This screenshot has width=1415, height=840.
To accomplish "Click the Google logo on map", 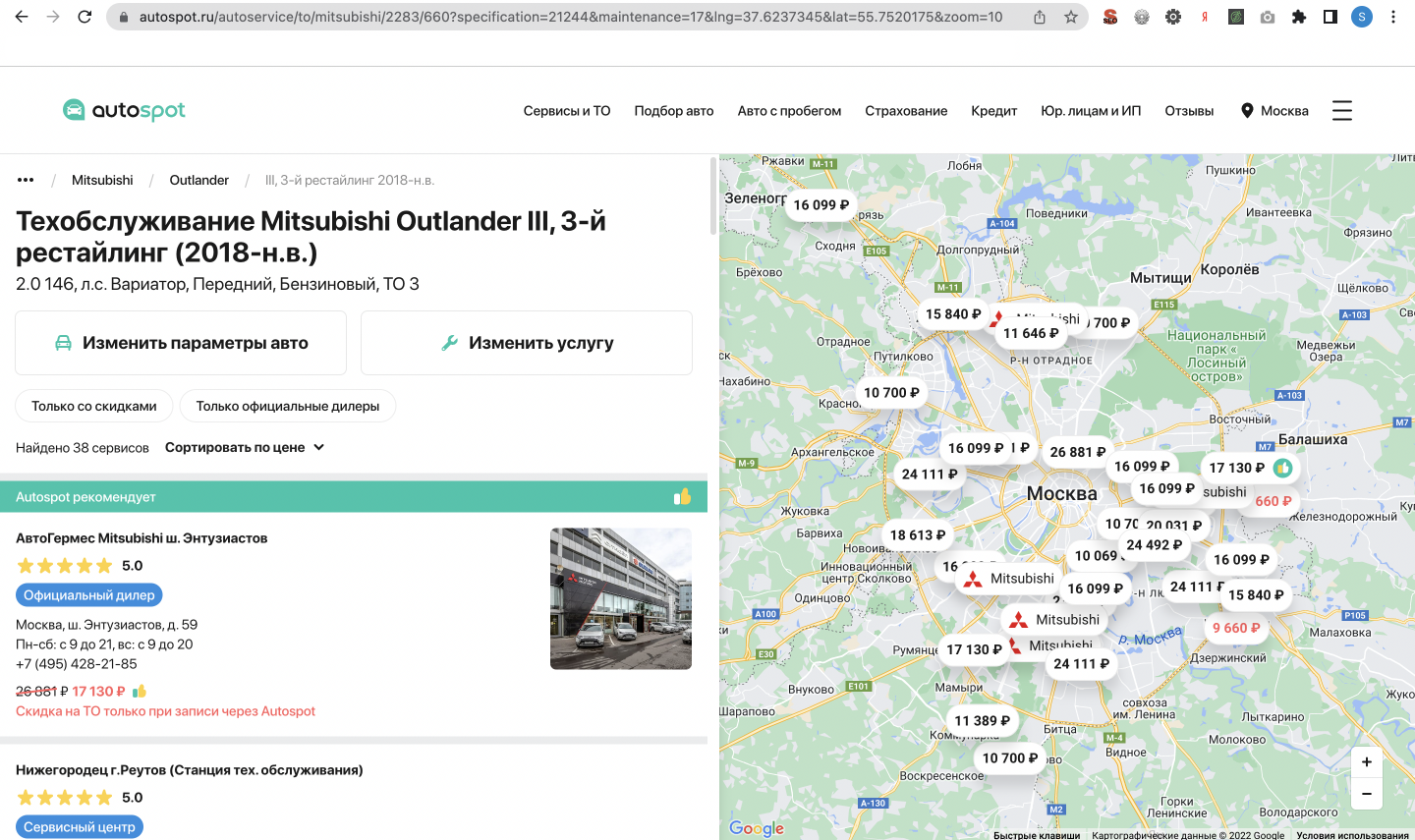I will 757,828.
